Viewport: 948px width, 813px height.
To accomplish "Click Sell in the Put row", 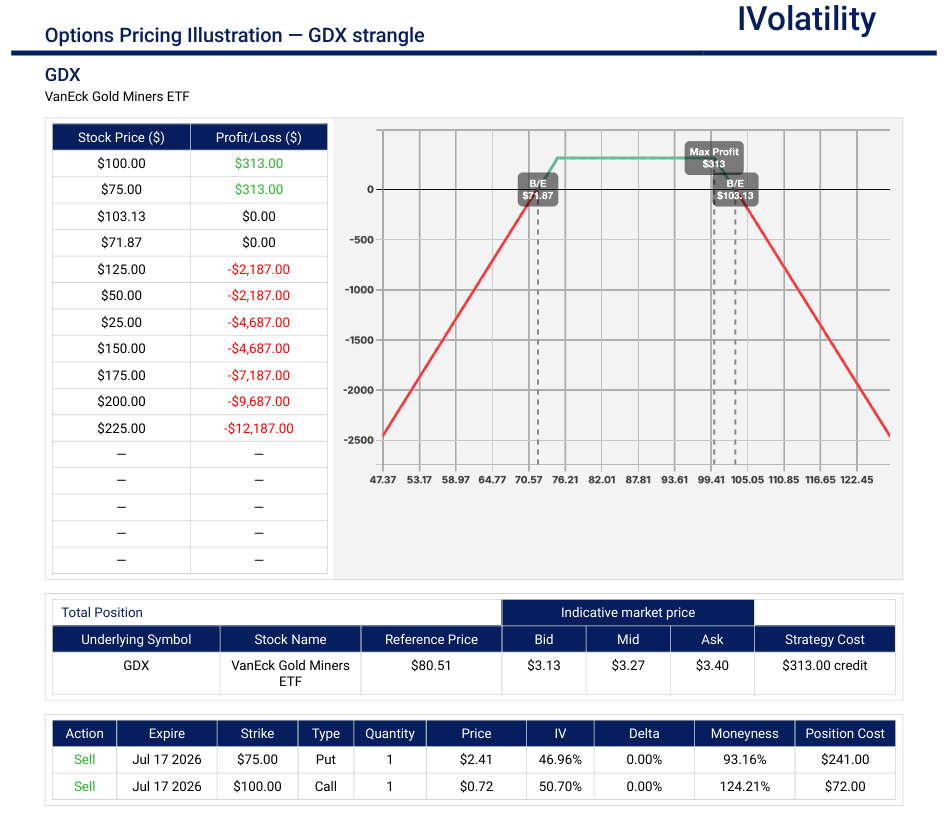I will [x=84, y=759].
